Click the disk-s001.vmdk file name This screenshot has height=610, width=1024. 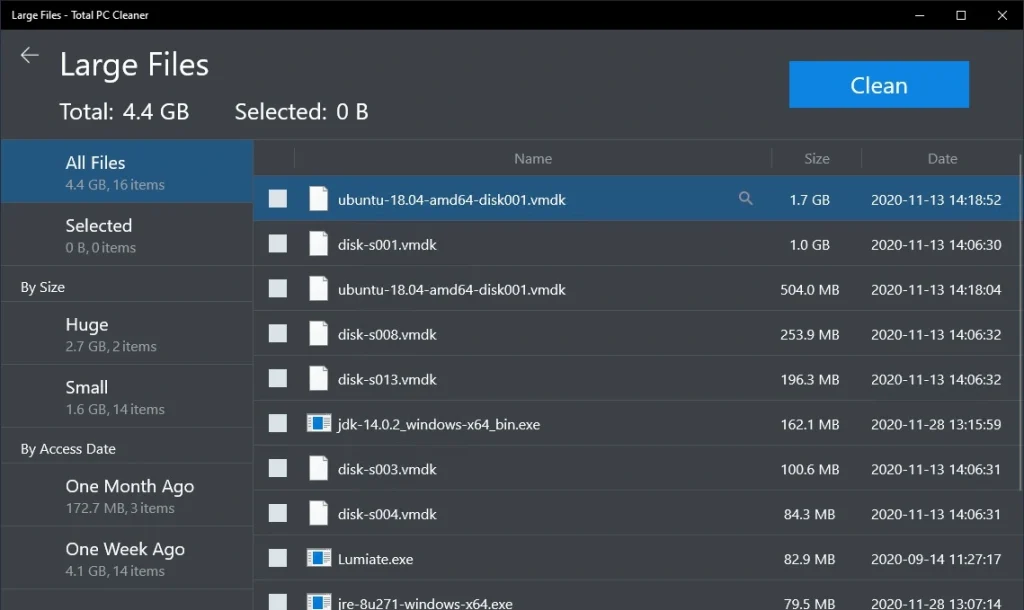click(x=387, y=245)
